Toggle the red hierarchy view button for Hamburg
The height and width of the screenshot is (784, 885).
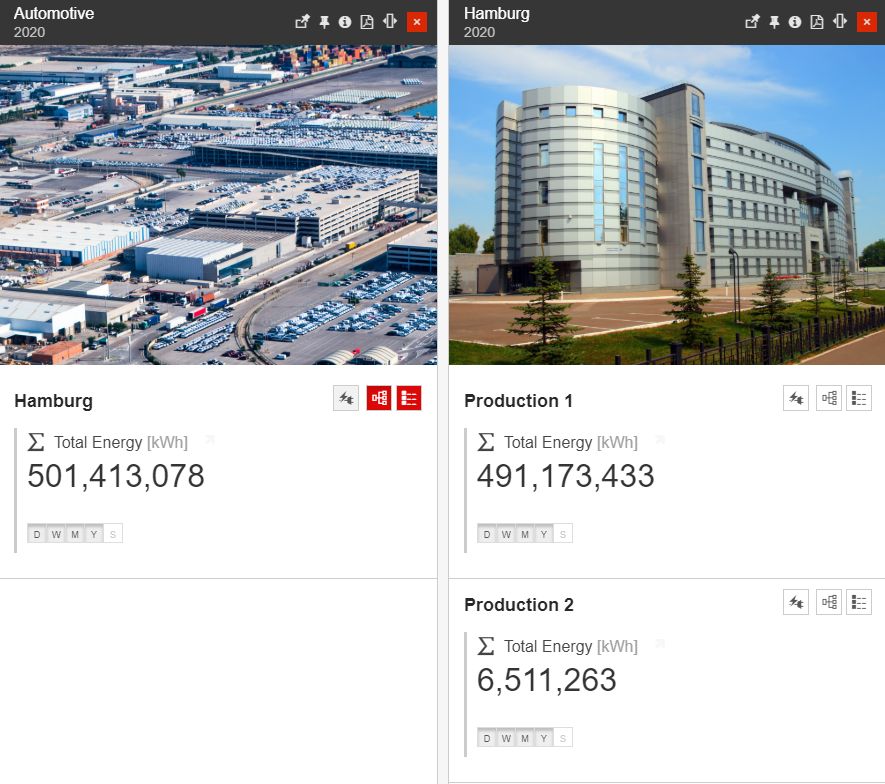379,398
